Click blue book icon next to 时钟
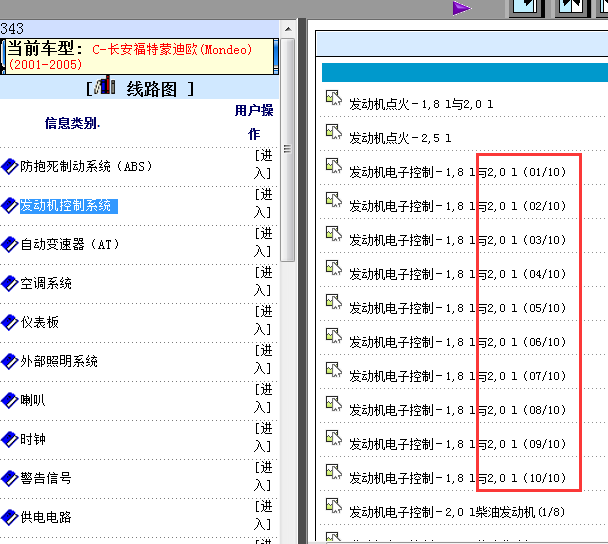Viewport: 608px width, 544px height. (9, 439)
